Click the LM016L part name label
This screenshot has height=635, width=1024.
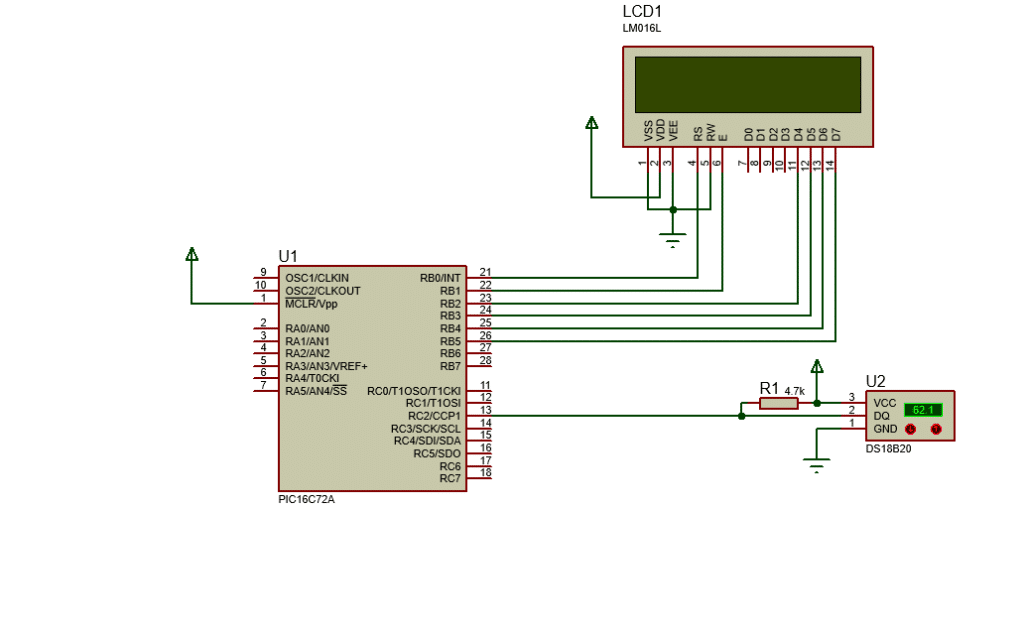641,28
